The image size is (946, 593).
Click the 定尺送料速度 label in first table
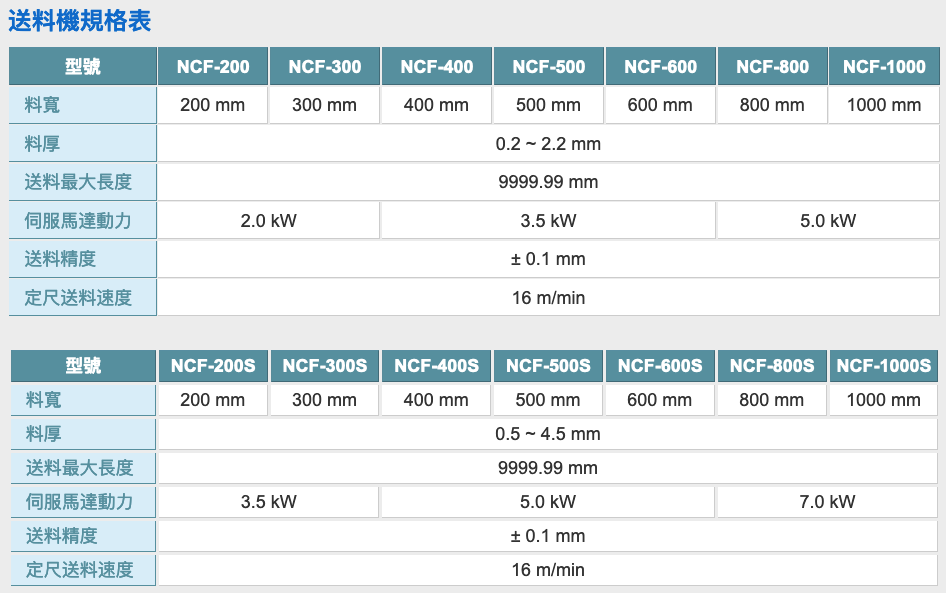[x=78, y=297]
